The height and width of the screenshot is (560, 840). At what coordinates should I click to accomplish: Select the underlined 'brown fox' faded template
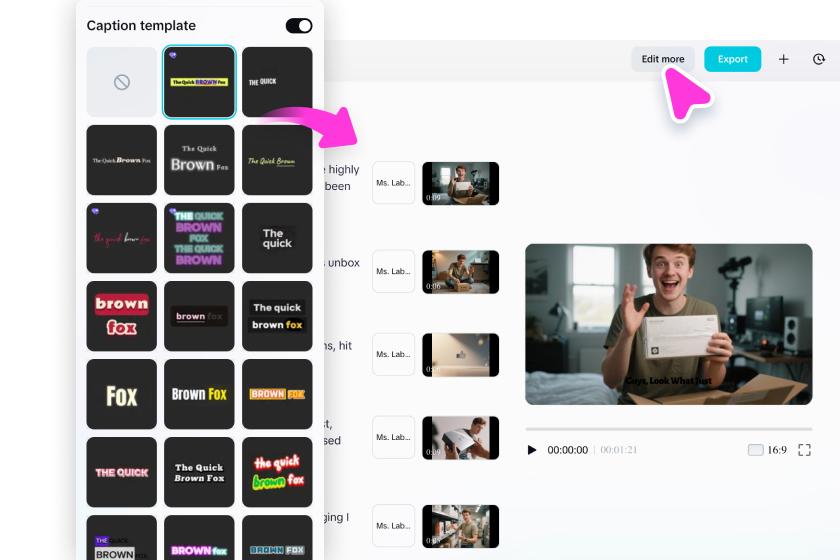point(199,316)
